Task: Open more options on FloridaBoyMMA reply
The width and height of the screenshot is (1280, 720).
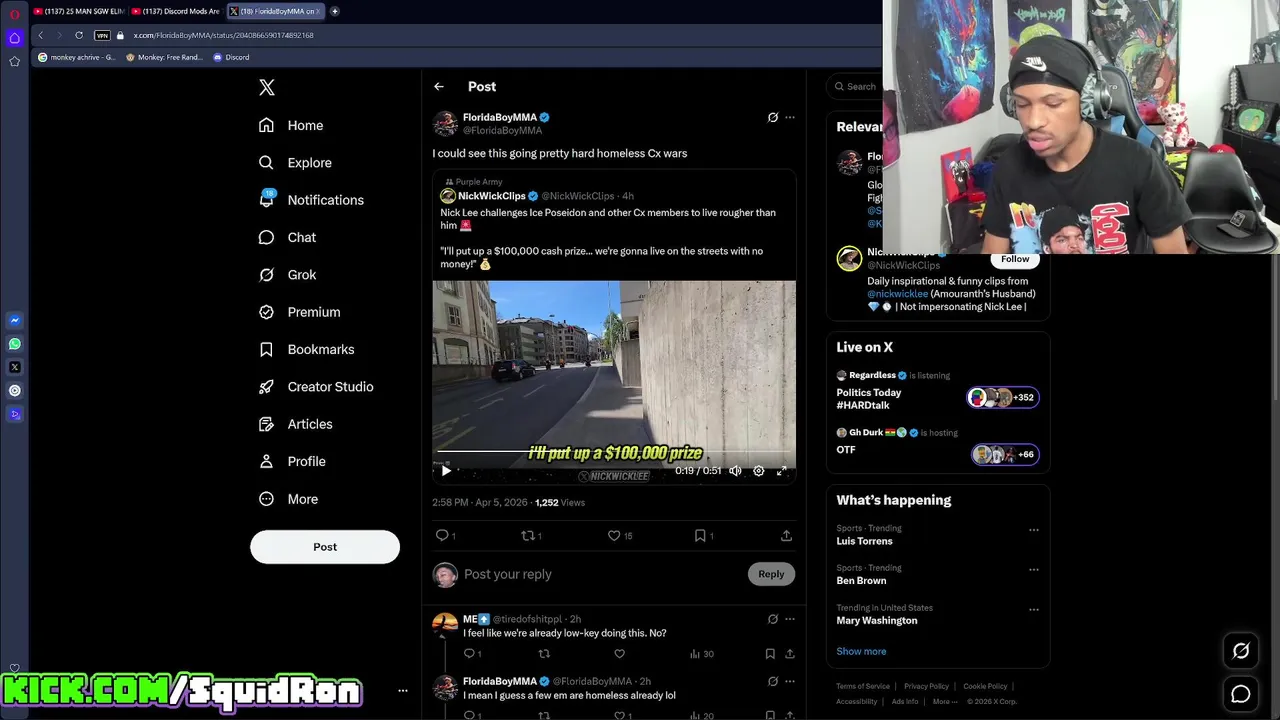Action: tap(790, 681)
